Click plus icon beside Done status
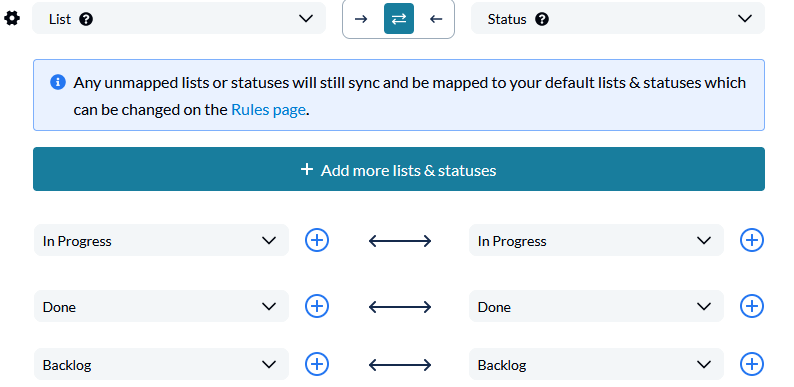The height and width of the screenshot is (387, 794). [752, 306]
